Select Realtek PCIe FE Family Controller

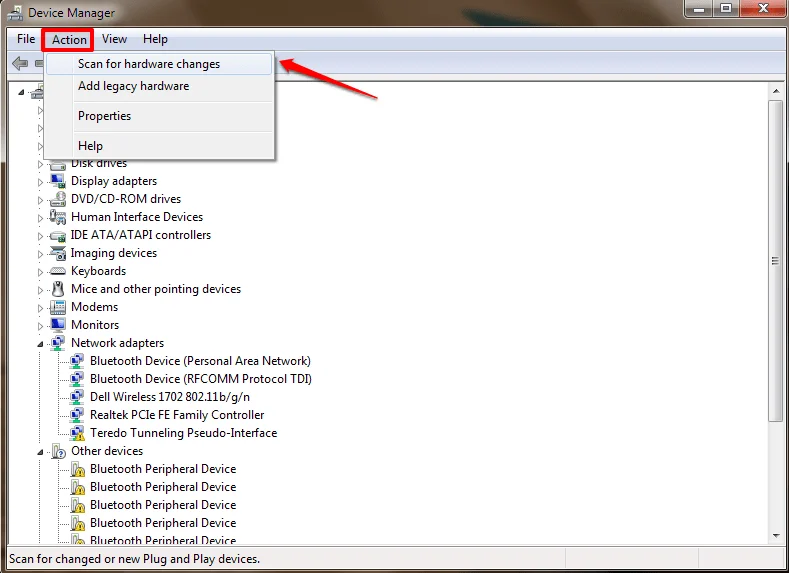[177, 415]
